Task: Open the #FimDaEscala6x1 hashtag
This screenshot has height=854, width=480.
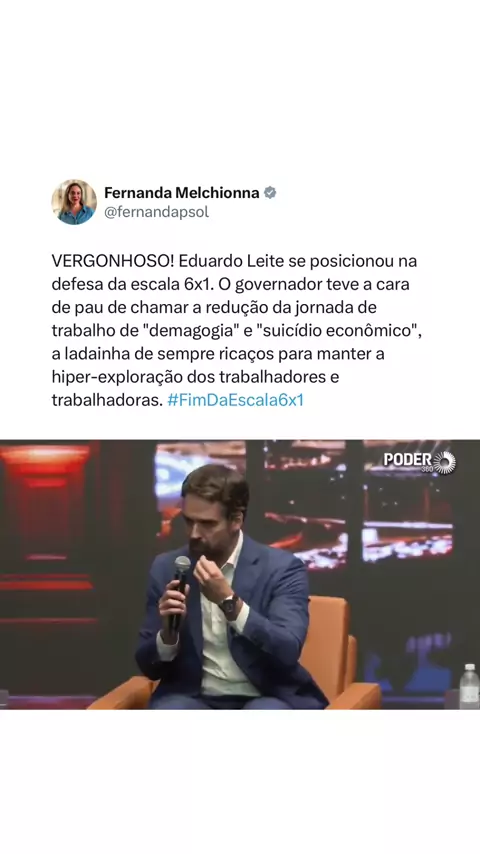Action: click(x=235, y=400)
